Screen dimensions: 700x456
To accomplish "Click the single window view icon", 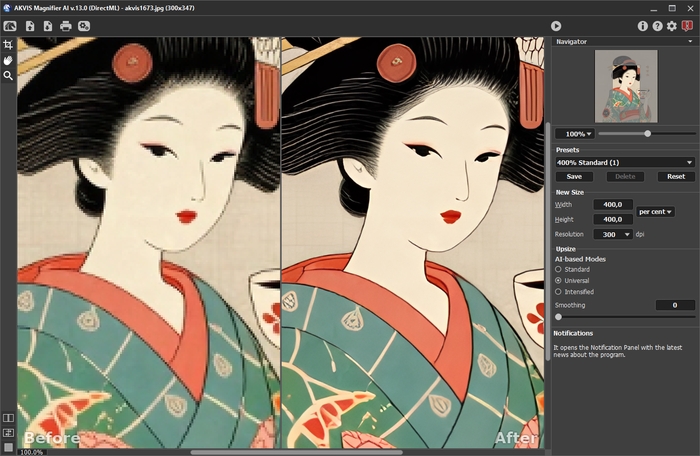I will tap(8, 447).
